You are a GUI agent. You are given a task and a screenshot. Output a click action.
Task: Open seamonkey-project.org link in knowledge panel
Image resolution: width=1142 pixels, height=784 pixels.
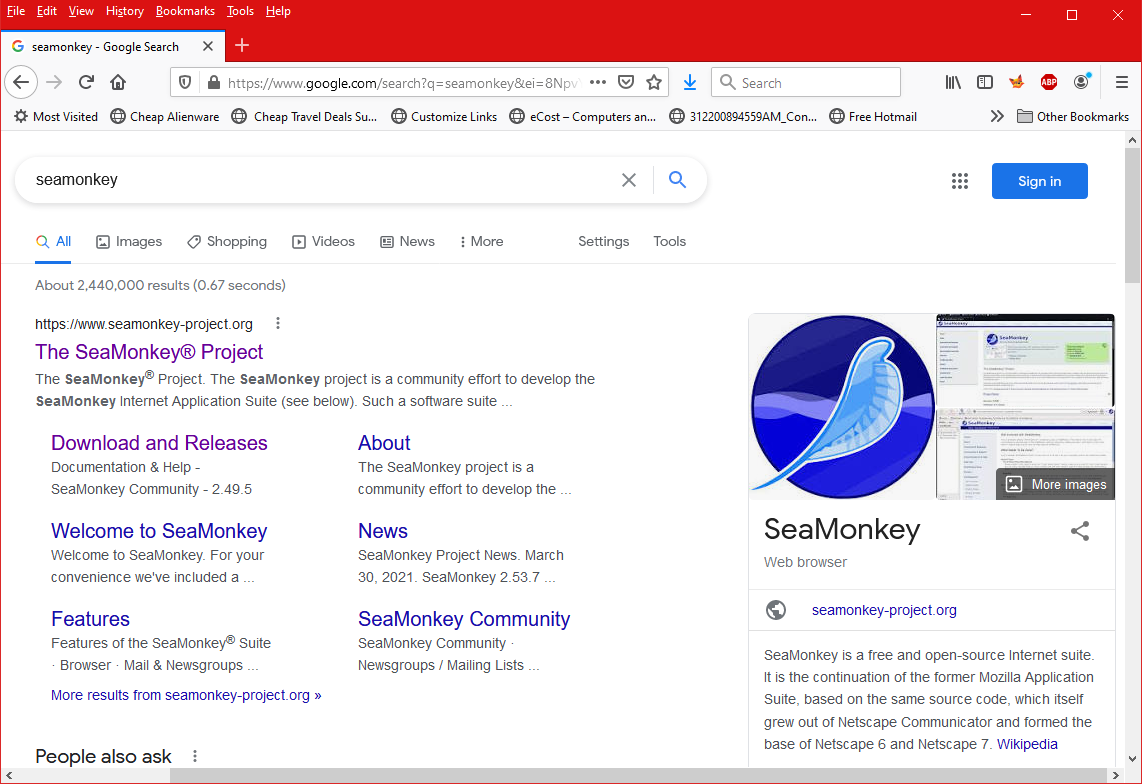click(884, 610)
